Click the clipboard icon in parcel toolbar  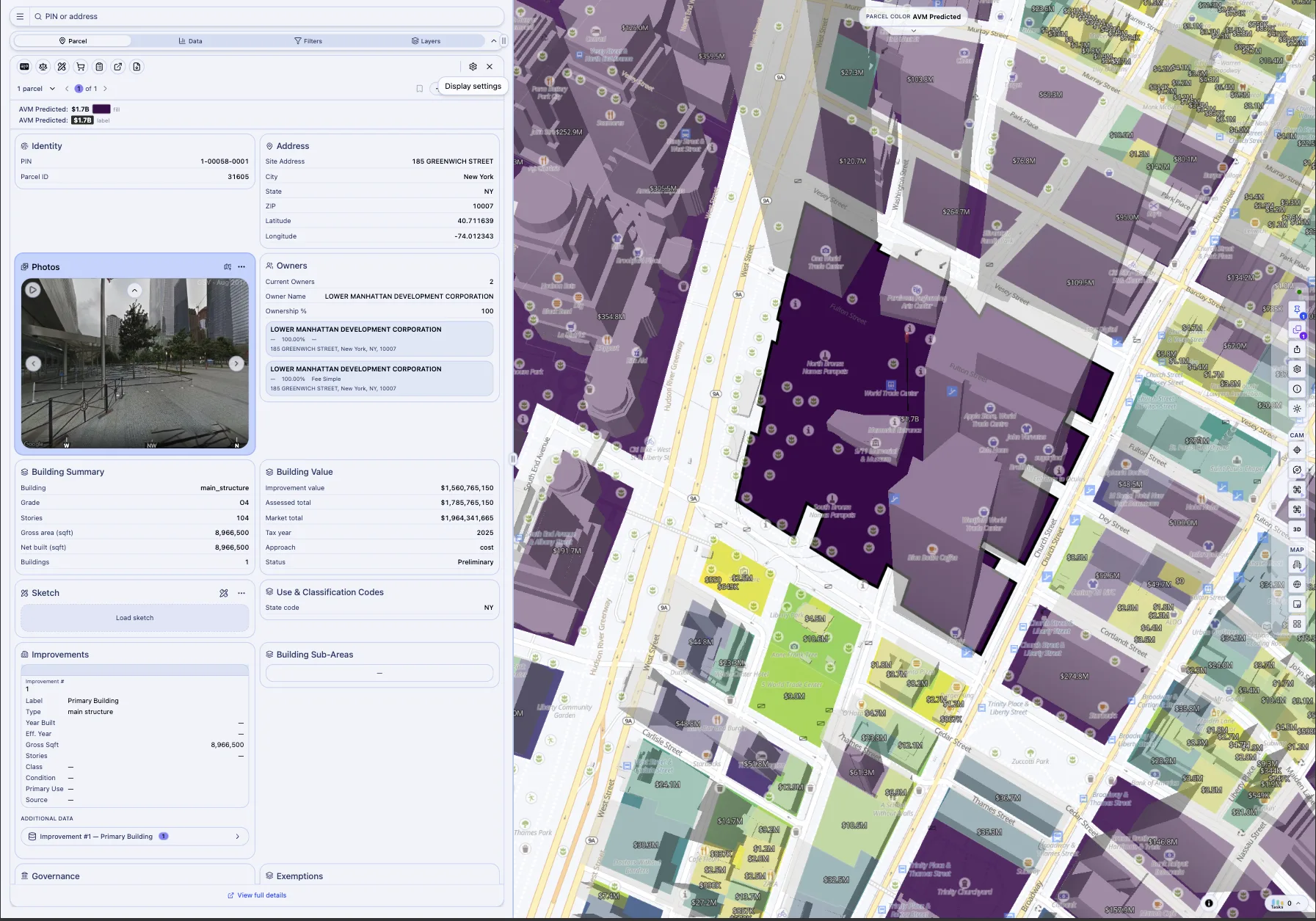pyautogui.click(x=99, y=67)
